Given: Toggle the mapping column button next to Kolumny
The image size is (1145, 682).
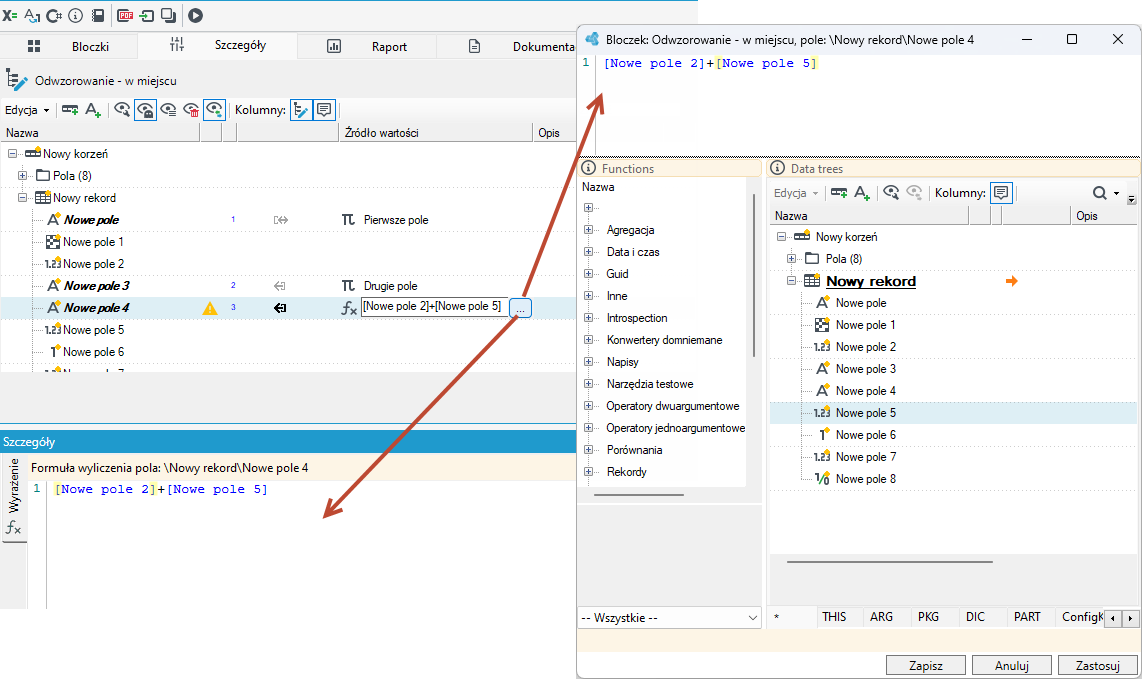Looking at the screenshot, I should coord(301,110).
